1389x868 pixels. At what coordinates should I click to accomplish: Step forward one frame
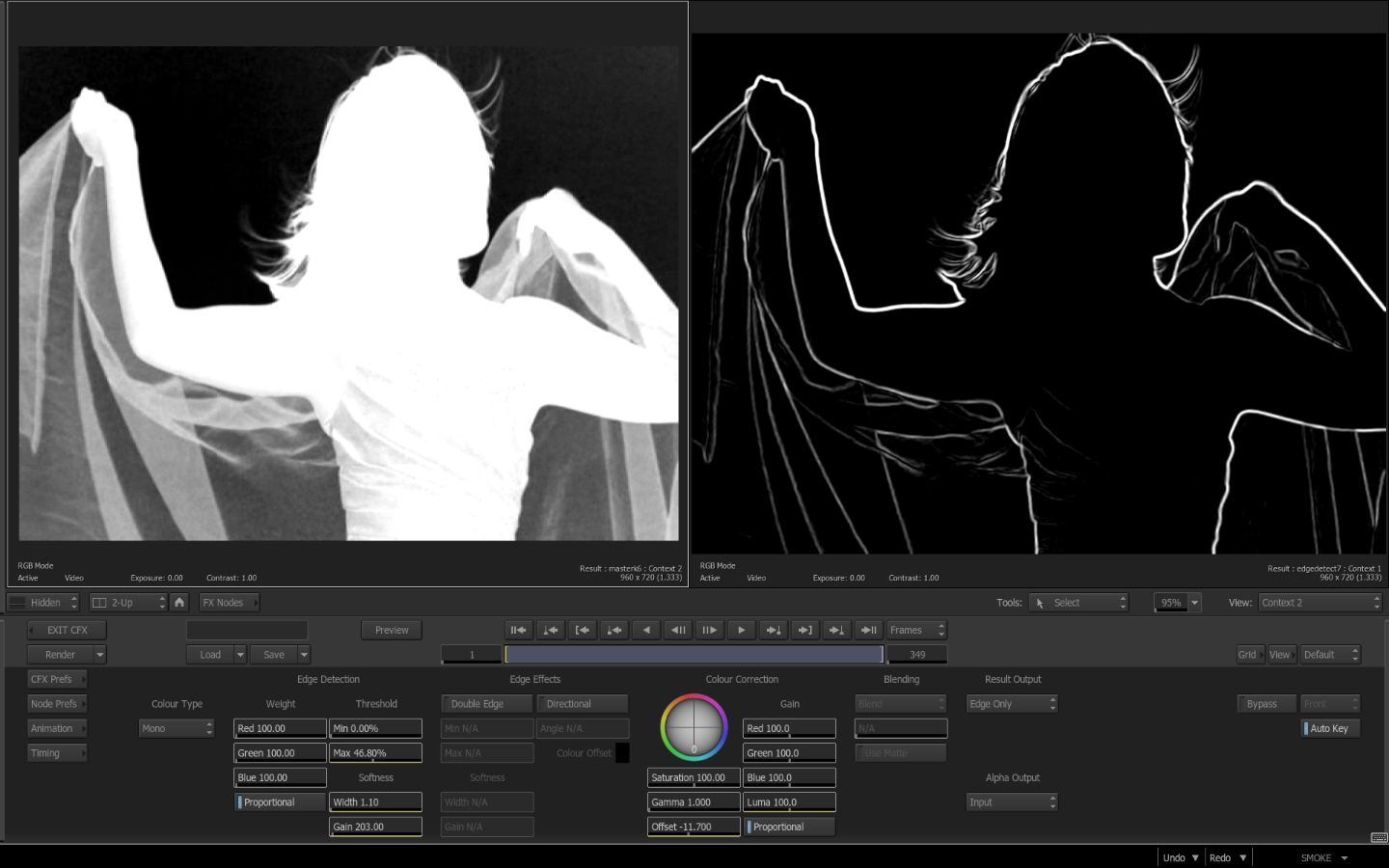pyautogui.click(x=710, y=630)
